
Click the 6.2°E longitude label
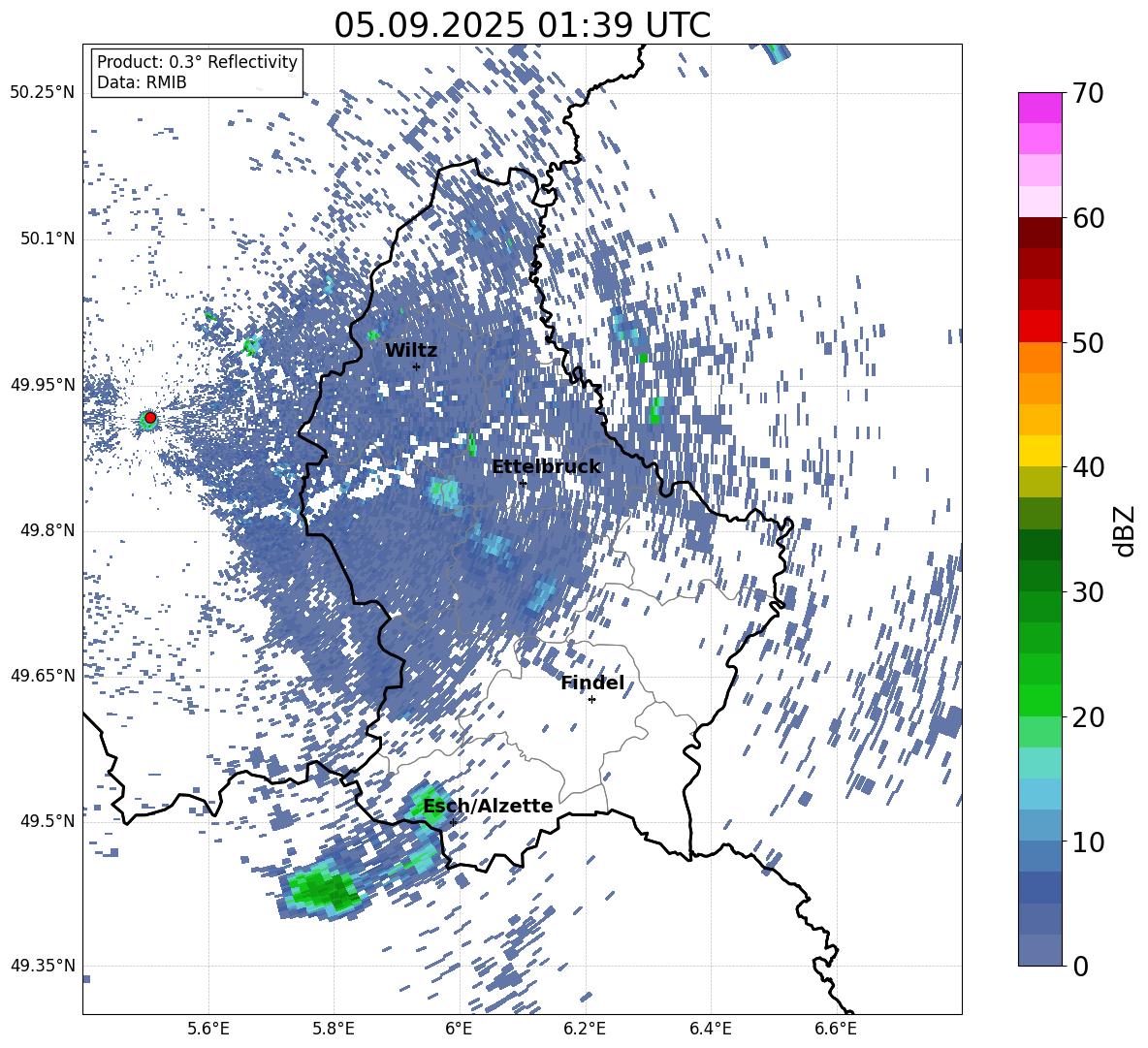(x=585, y=1029)
